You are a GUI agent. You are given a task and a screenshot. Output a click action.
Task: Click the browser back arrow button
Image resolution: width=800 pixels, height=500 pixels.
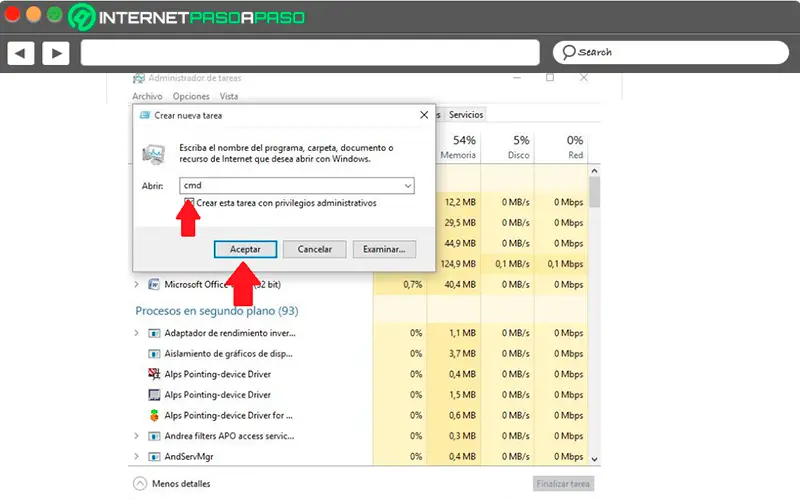[21, 53]
